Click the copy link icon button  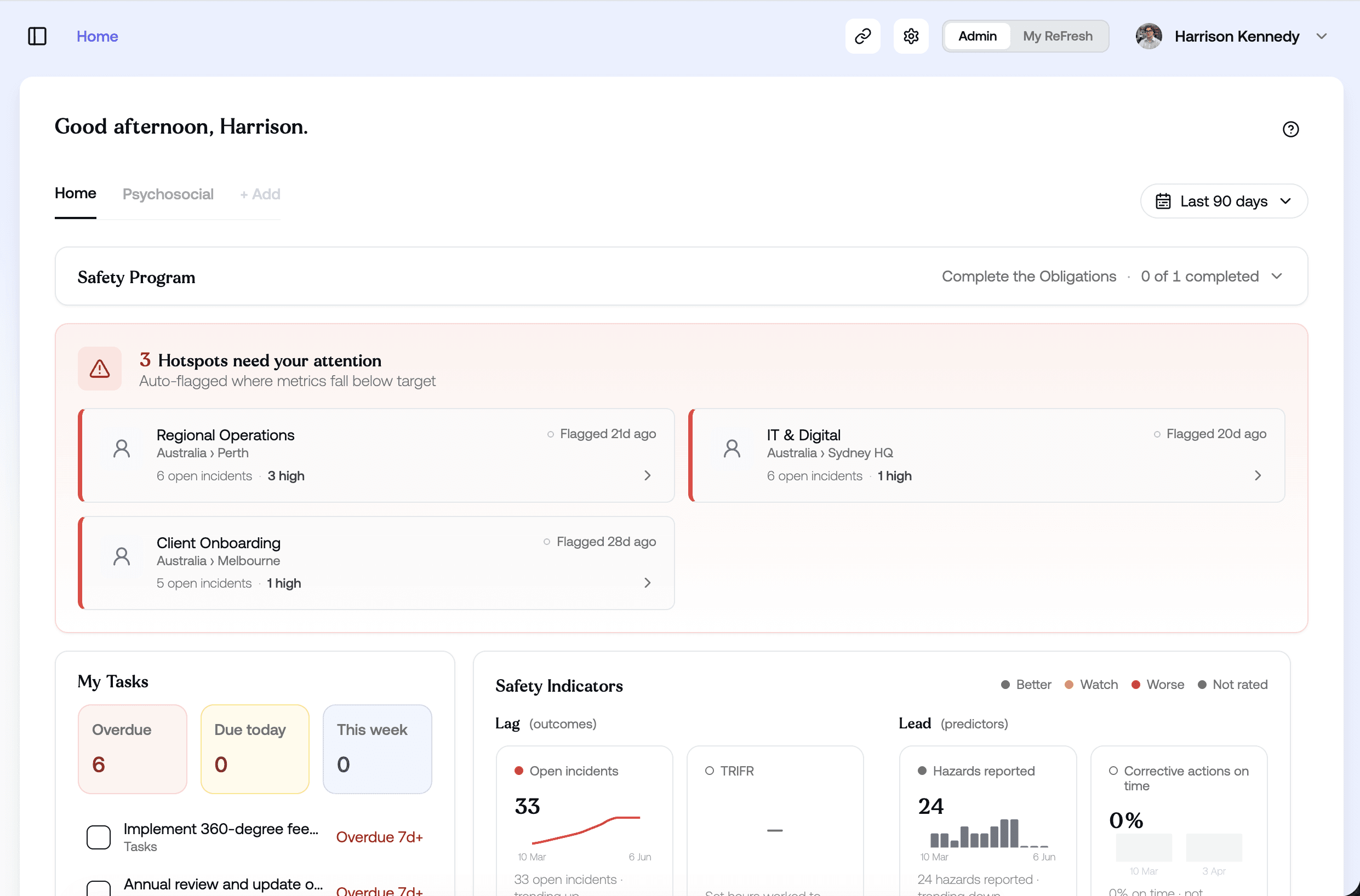[x=862, y=36]
